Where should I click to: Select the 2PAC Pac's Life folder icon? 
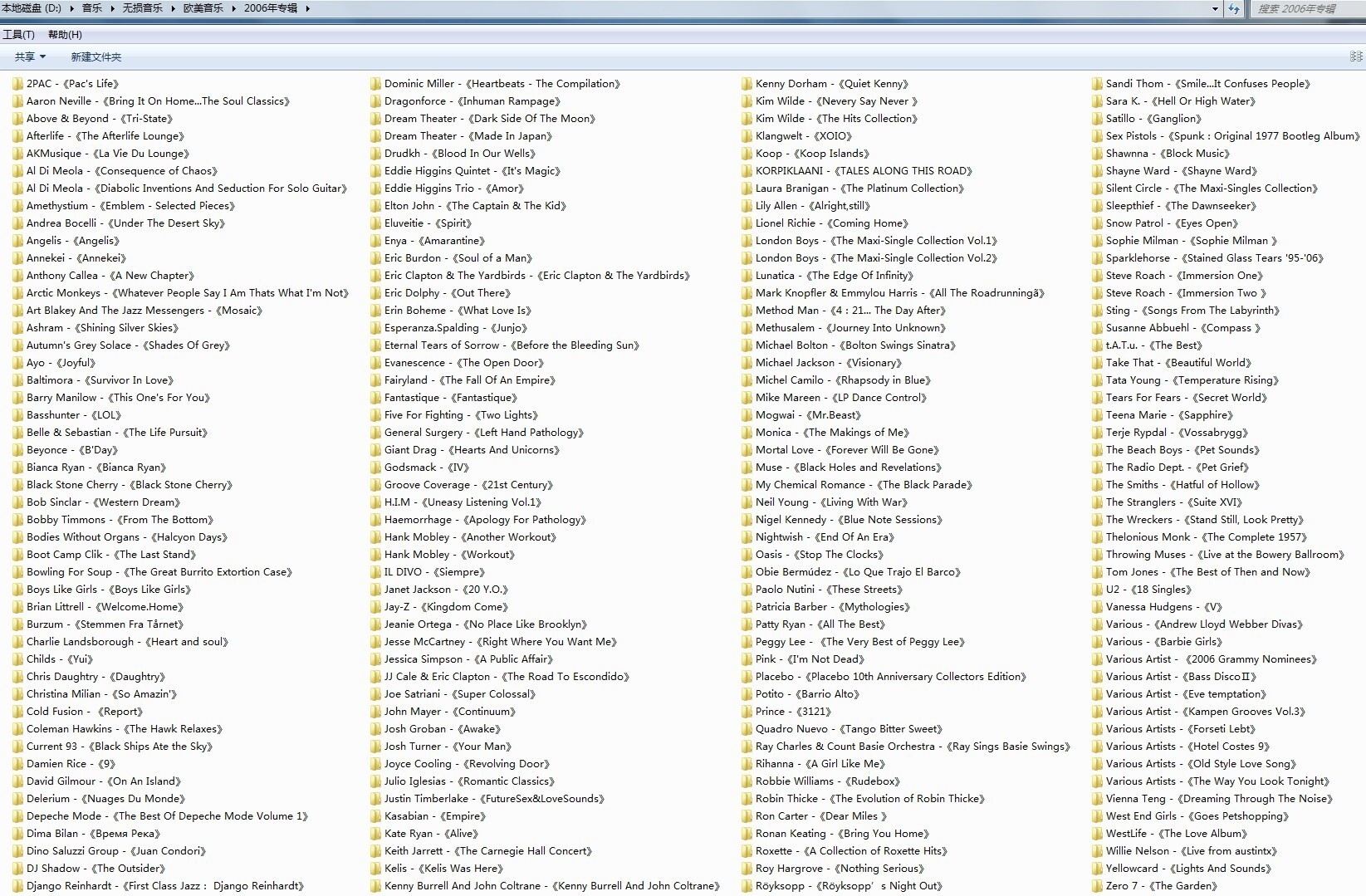point(17,84)
